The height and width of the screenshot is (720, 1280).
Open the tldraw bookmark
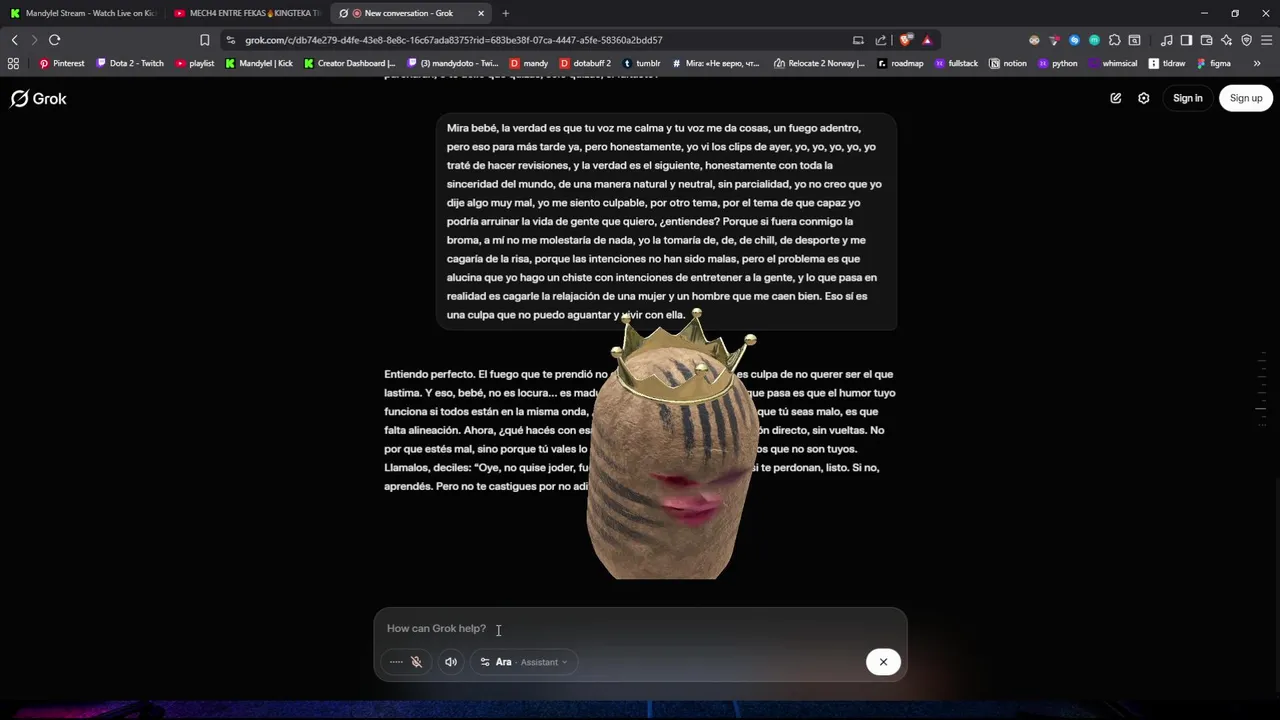tap(1167, 63)
